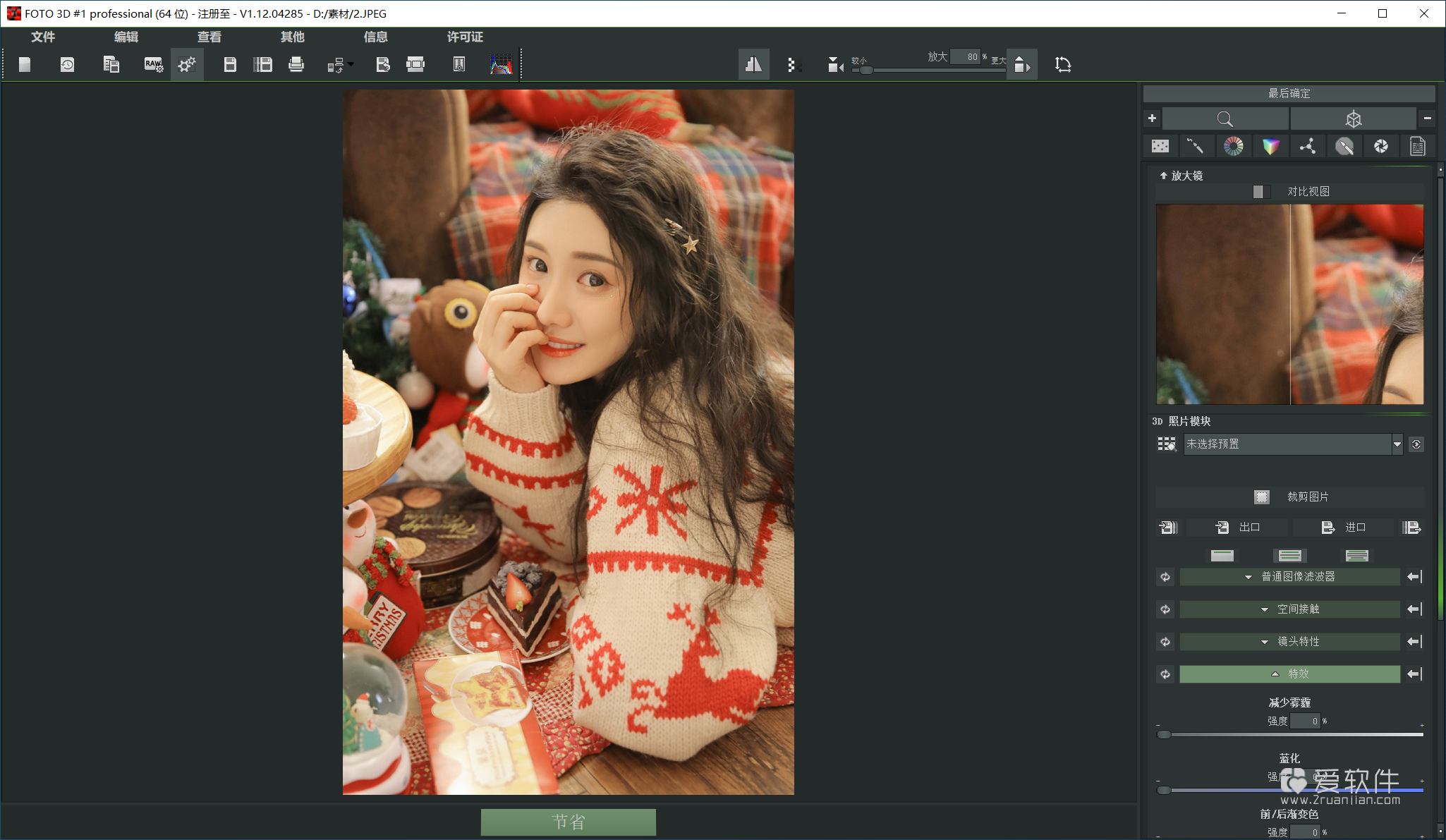
Task: Click the camera aperture icon
Action: click(x=1380, y=146)
